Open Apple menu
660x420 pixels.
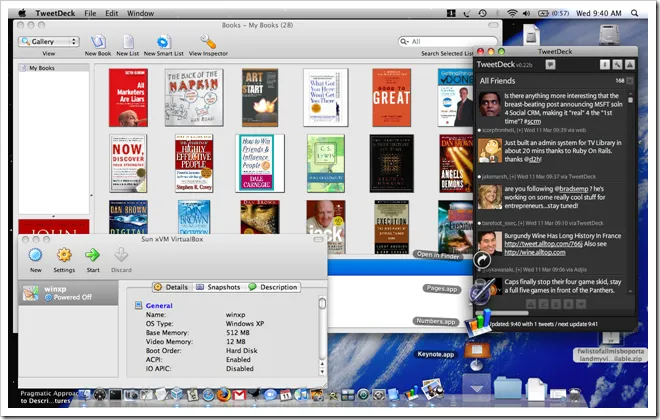[21, 13]
